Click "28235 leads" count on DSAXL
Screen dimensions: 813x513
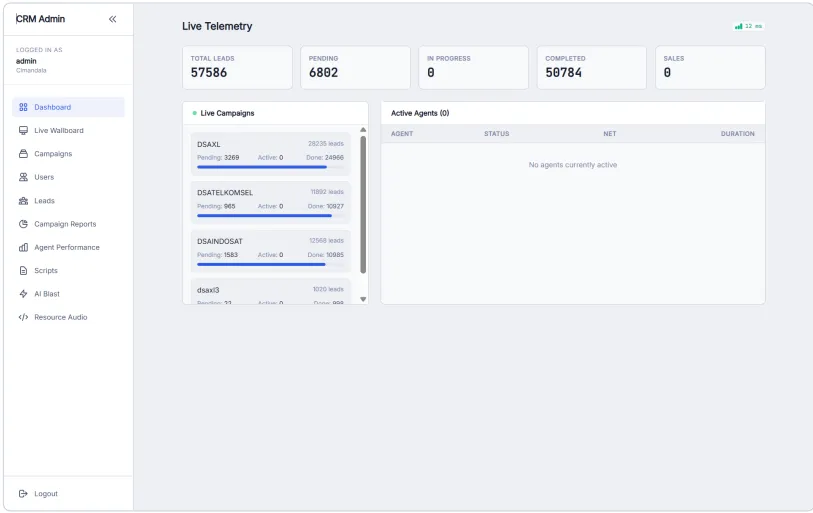[326, 144]
